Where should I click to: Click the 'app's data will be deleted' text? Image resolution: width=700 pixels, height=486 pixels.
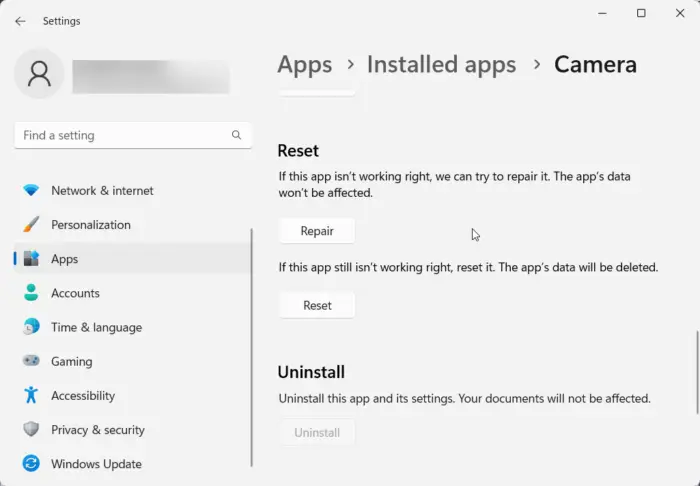[578, 267]
